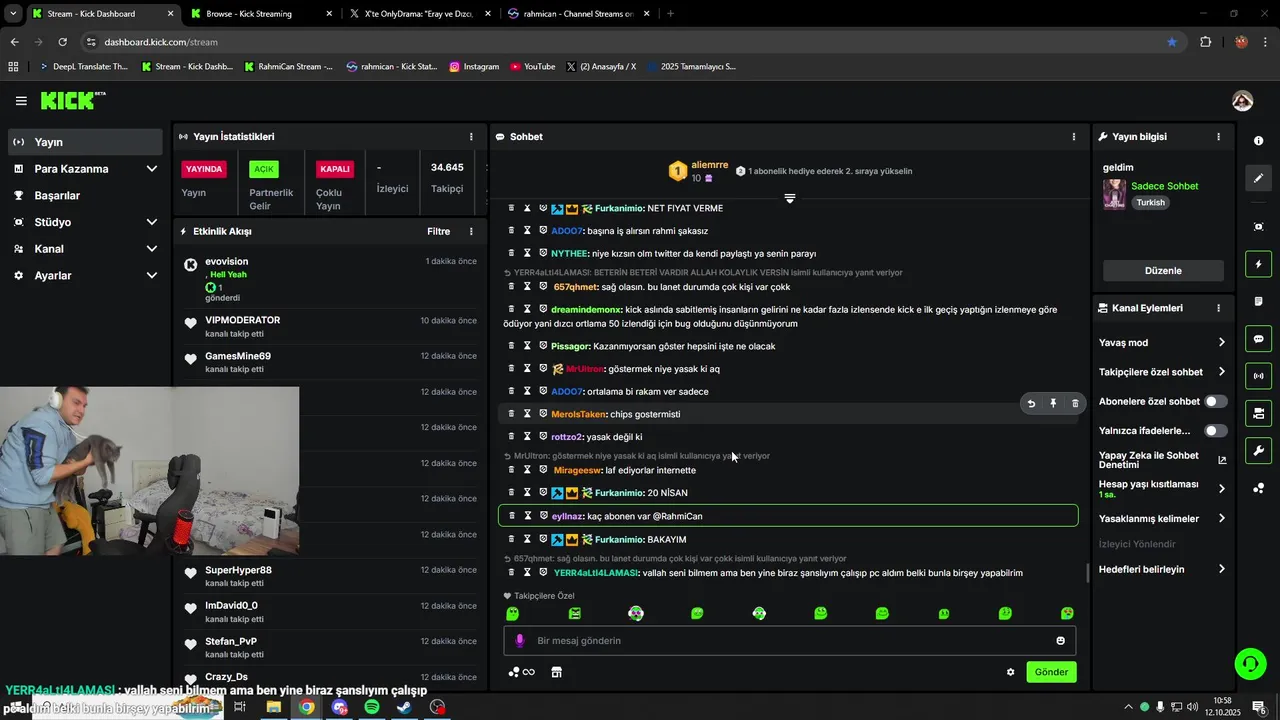Open DeepL Translate bookmark
This screenshot has height=720, width=1280.
tap(82, 66)
